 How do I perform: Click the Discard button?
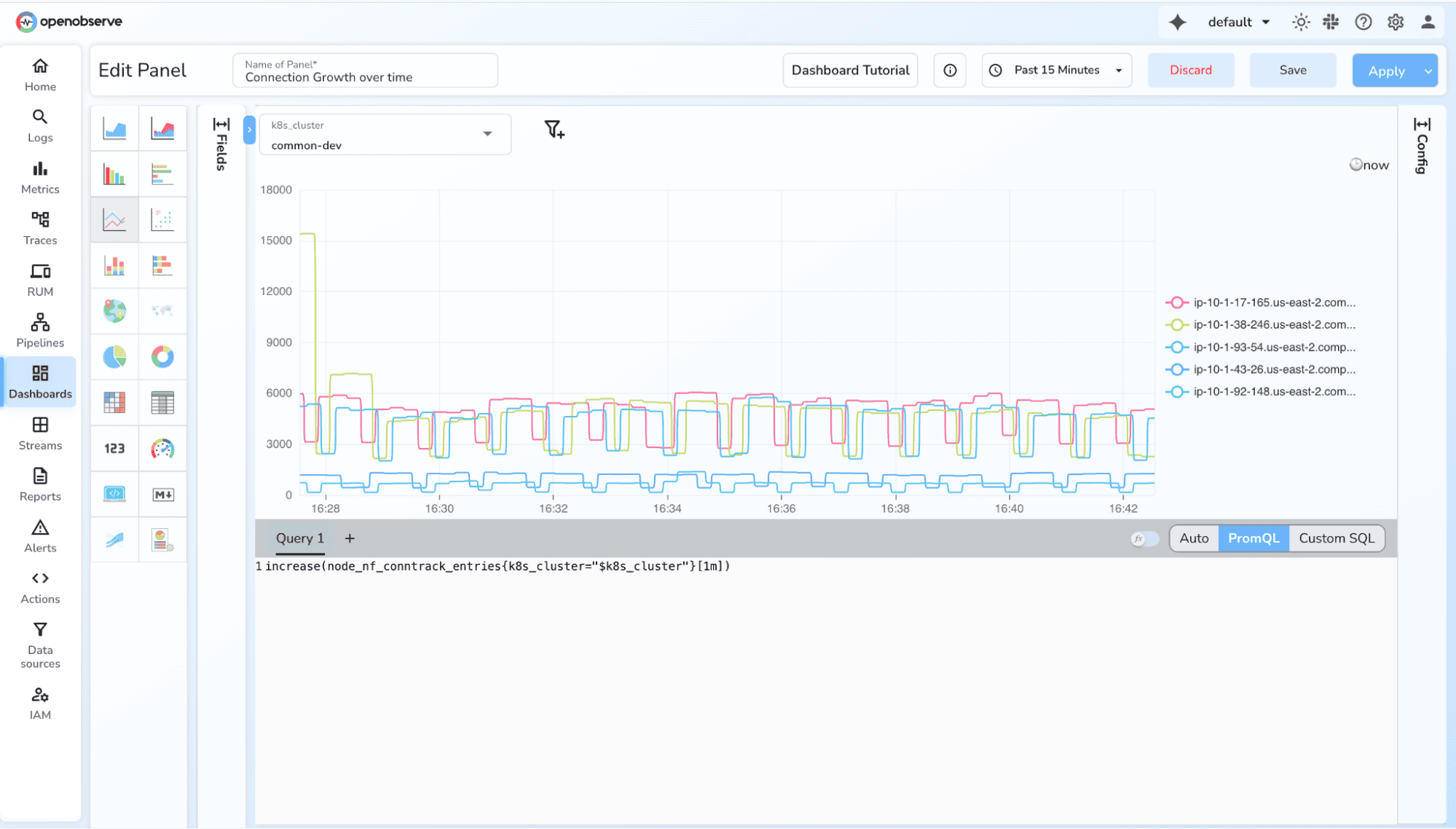pos(1190,71)
